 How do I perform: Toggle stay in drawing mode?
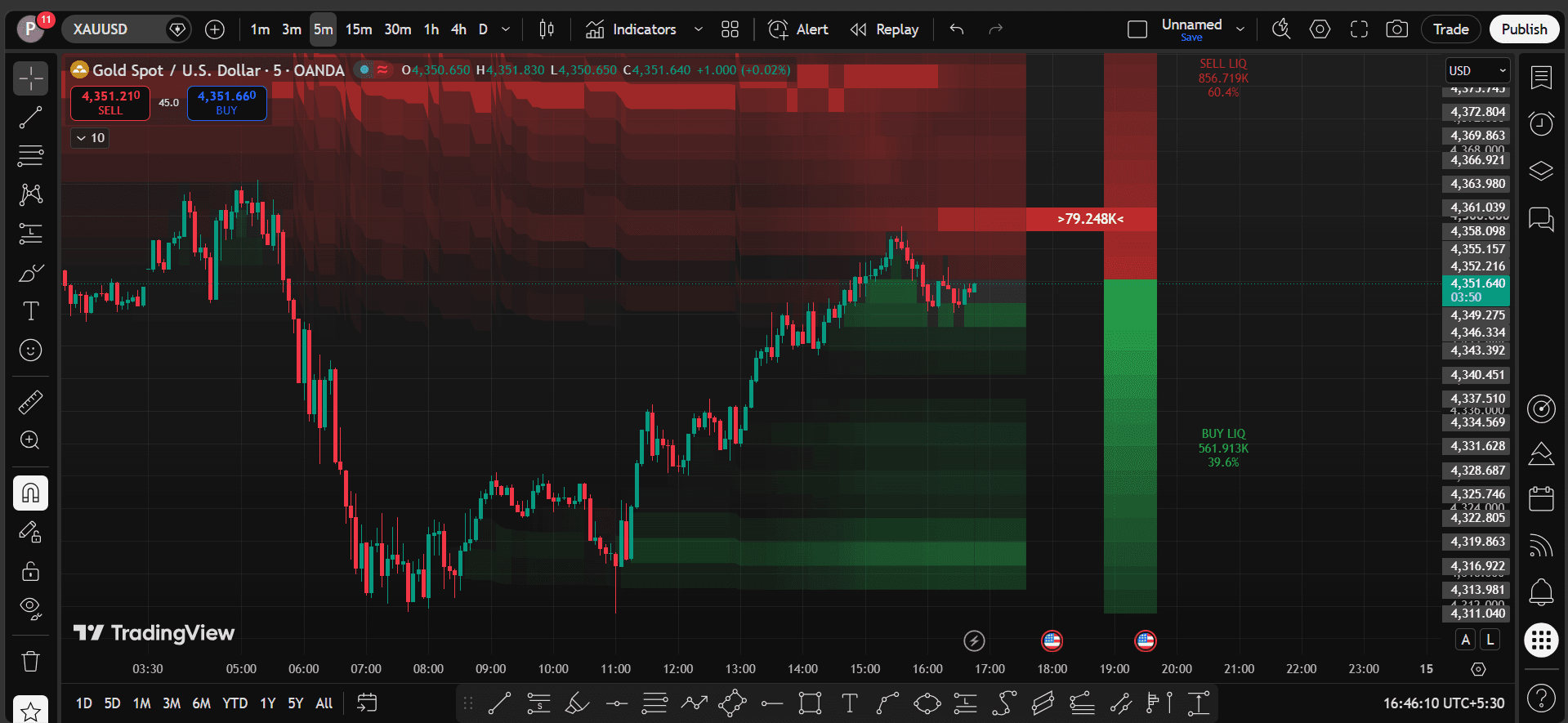[x=31, y=533]
